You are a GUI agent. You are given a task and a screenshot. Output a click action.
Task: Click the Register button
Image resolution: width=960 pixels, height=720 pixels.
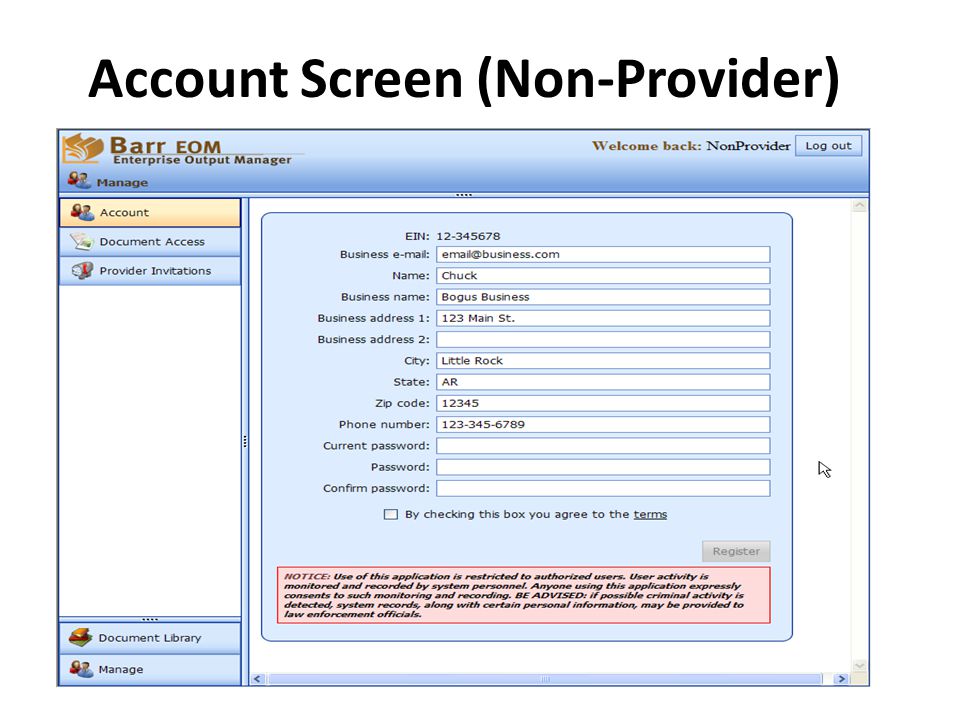[x=736, y=551]
